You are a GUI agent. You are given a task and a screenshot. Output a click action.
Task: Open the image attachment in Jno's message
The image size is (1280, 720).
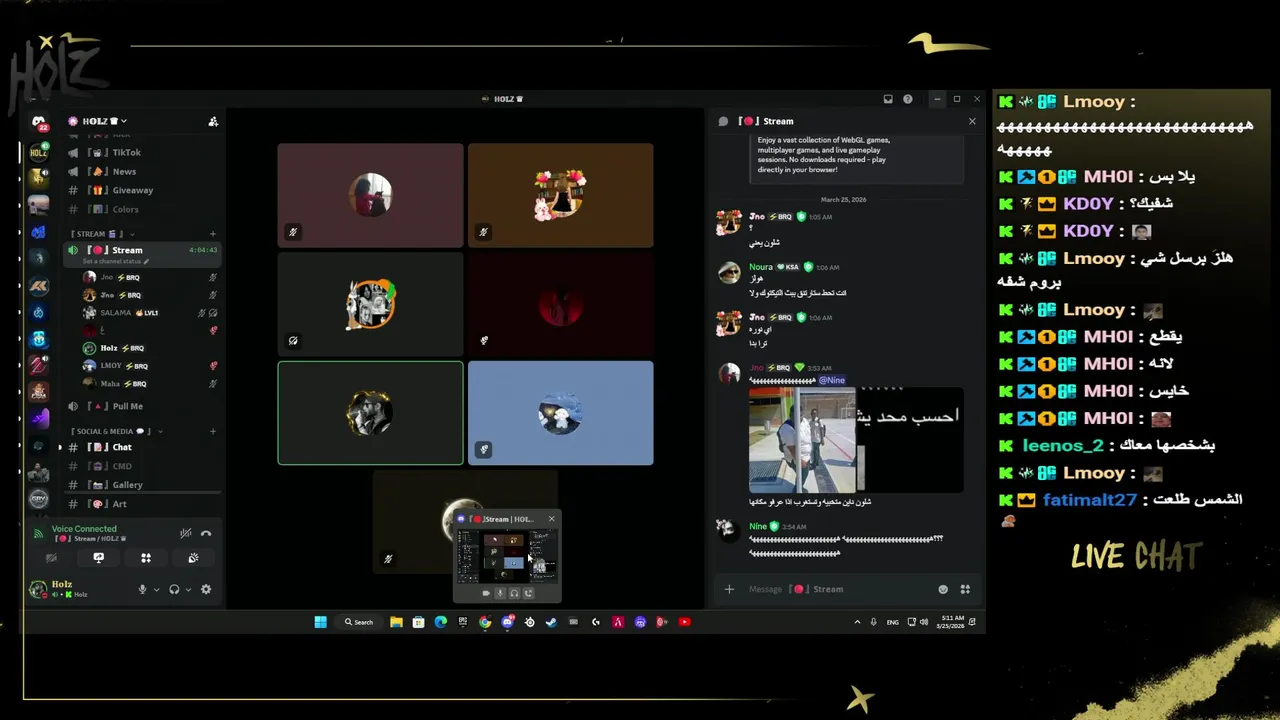pos(856,440)
